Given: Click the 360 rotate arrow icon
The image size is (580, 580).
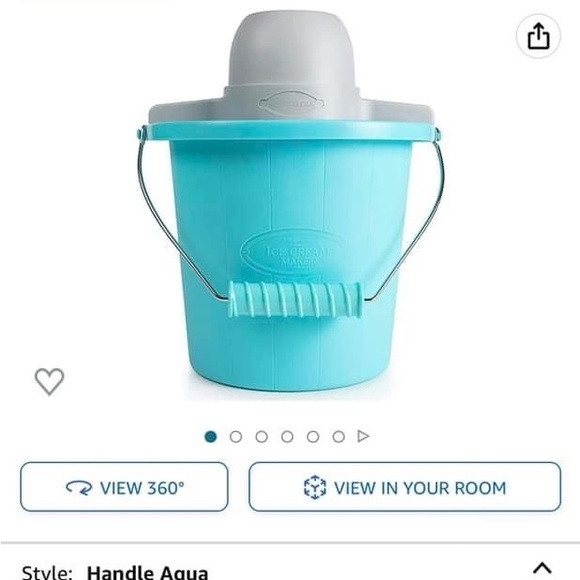Looking at the screenshot, I should 79,488.
